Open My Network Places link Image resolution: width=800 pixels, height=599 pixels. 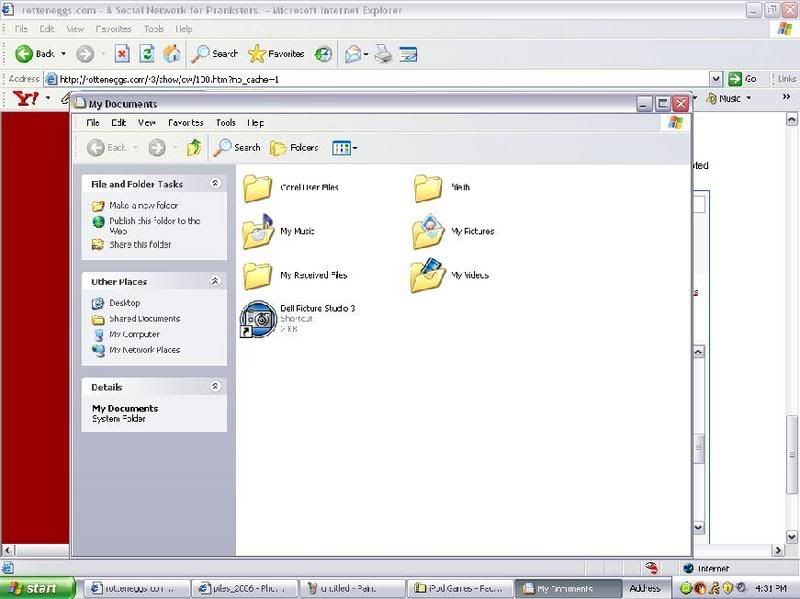pos(136,350)
